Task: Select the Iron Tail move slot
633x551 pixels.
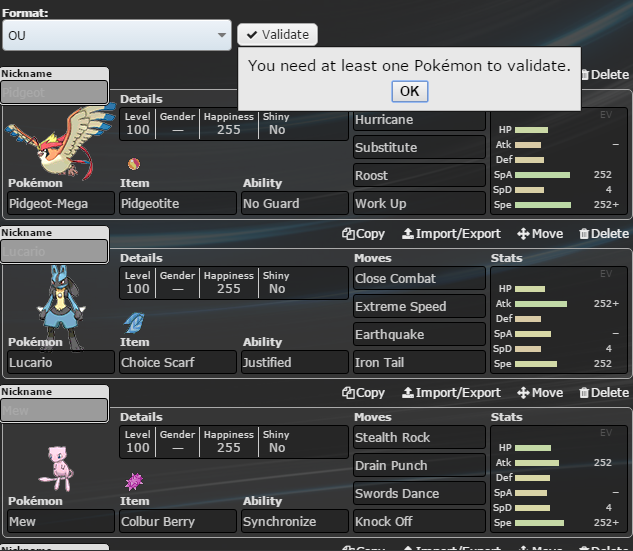Action: pyautogui.click(x=419, y=362)
